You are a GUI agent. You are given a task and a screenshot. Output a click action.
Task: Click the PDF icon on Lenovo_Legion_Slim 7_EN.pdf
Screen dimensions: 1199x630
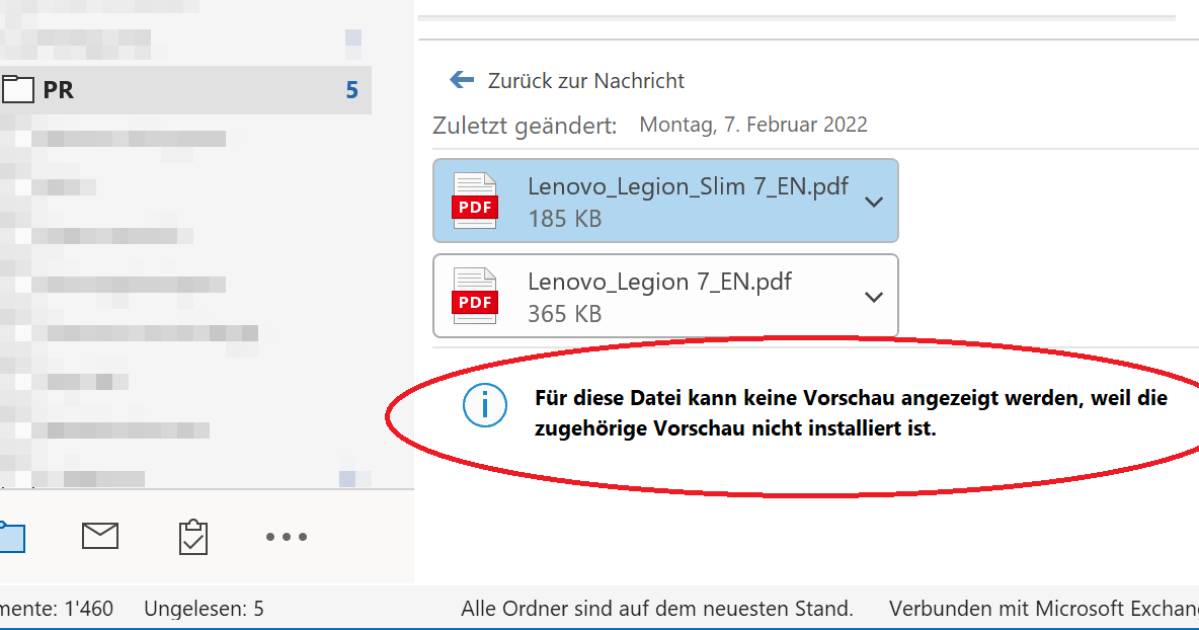[475, 199]
